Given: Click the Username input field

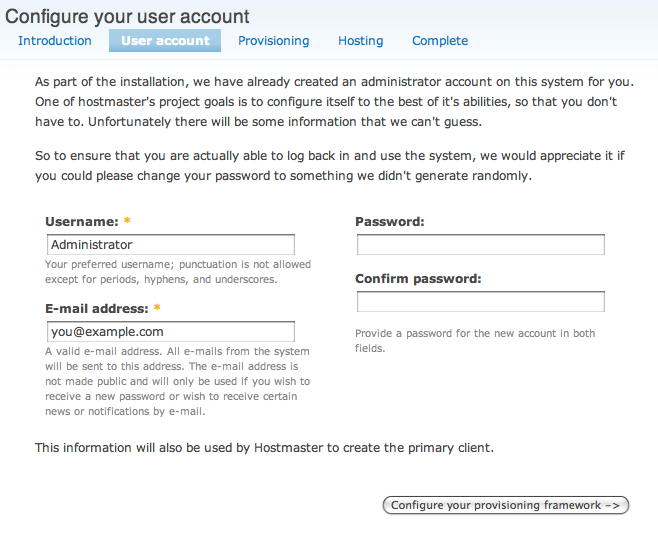Looking at the screenshot, I should pos(171,245).
